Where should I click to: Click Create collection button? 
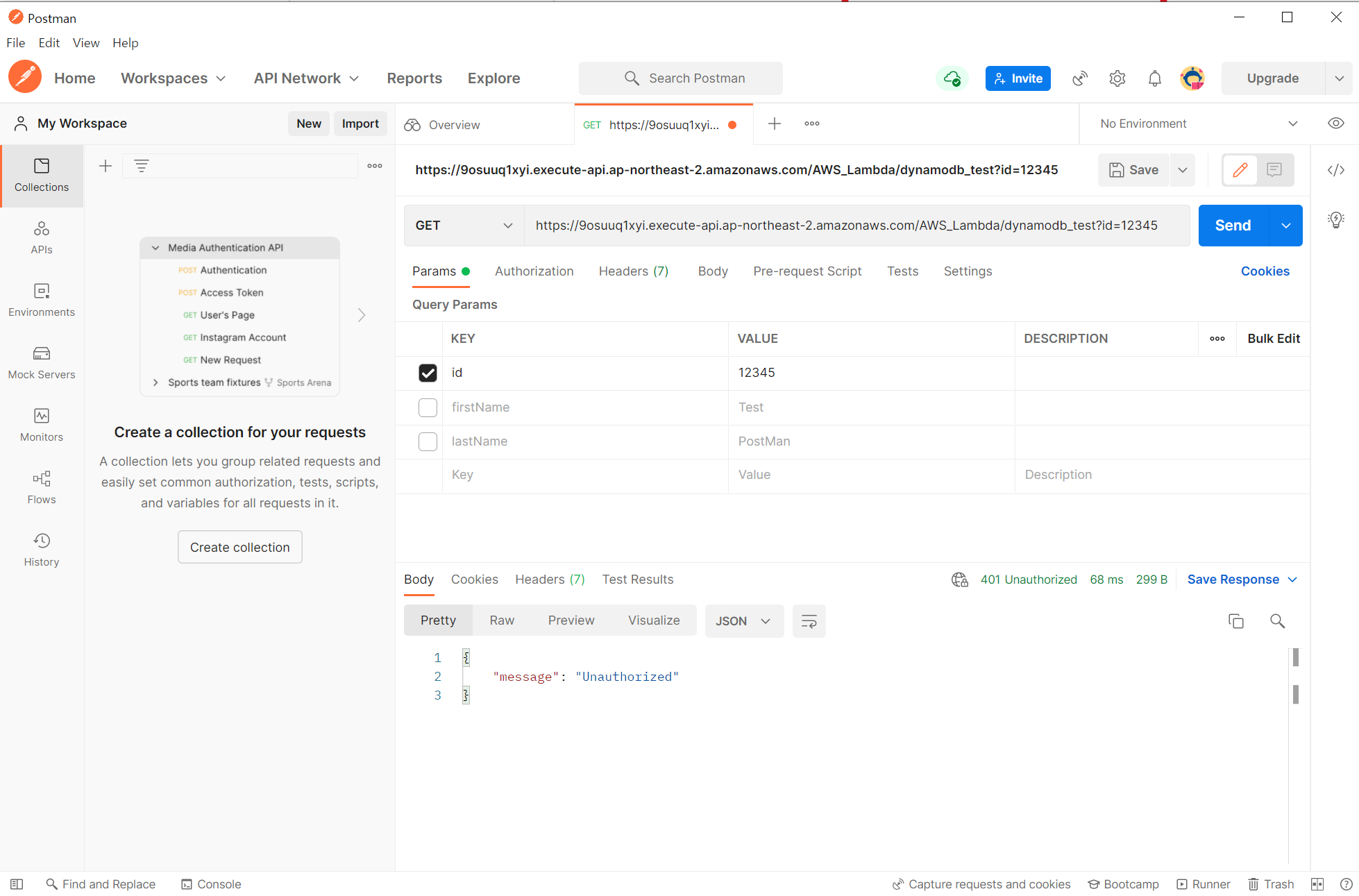click(240, 548)
